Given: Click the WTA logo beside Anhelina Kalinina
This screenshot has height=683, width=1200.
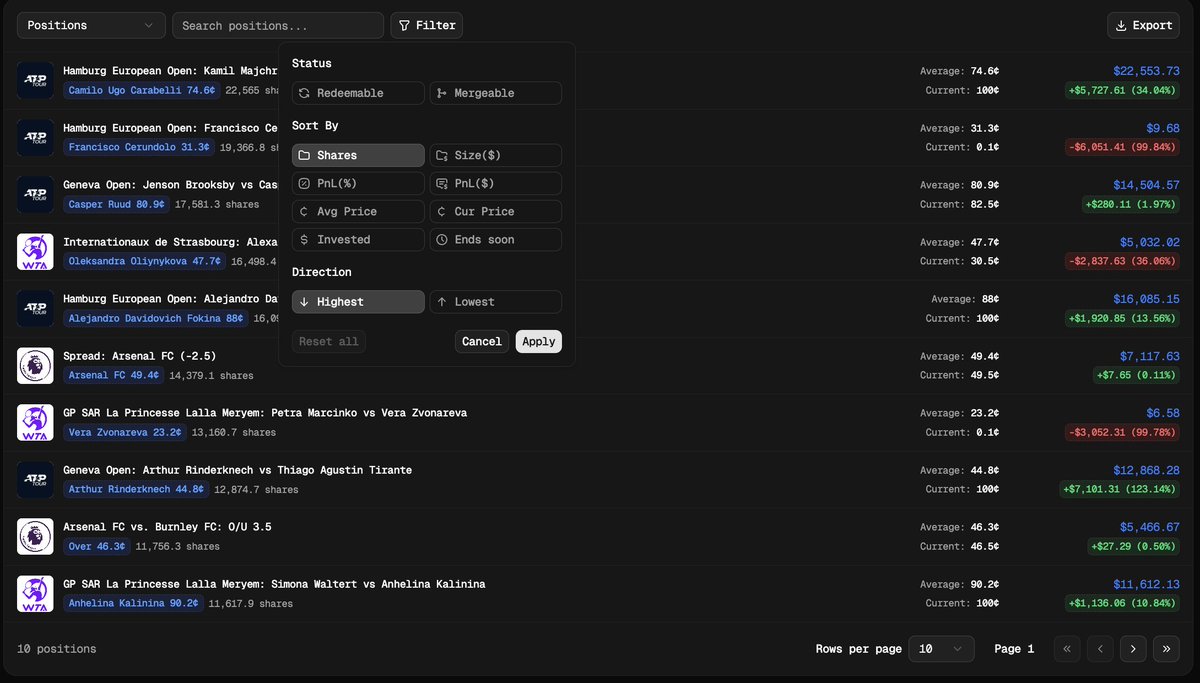Looking at the screenshot, I should click(x=35, y=593).
